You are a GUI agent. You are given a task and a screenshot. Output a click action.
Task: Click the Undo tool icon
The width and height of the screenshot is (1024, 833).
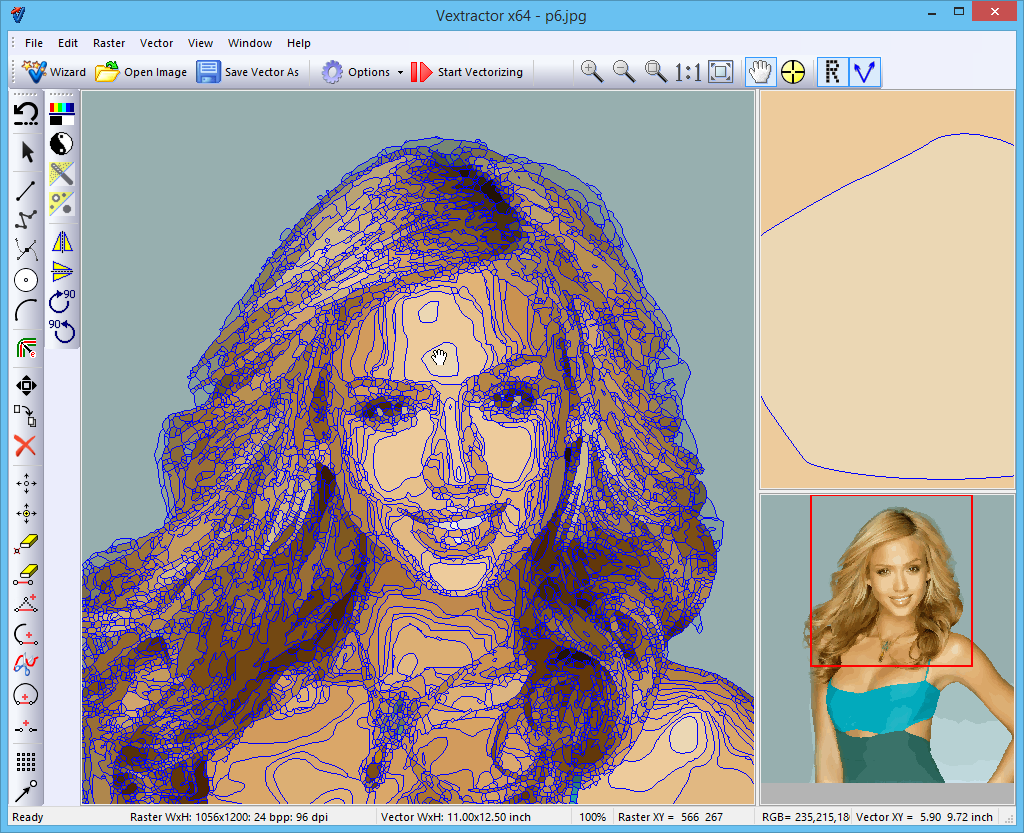27,114
